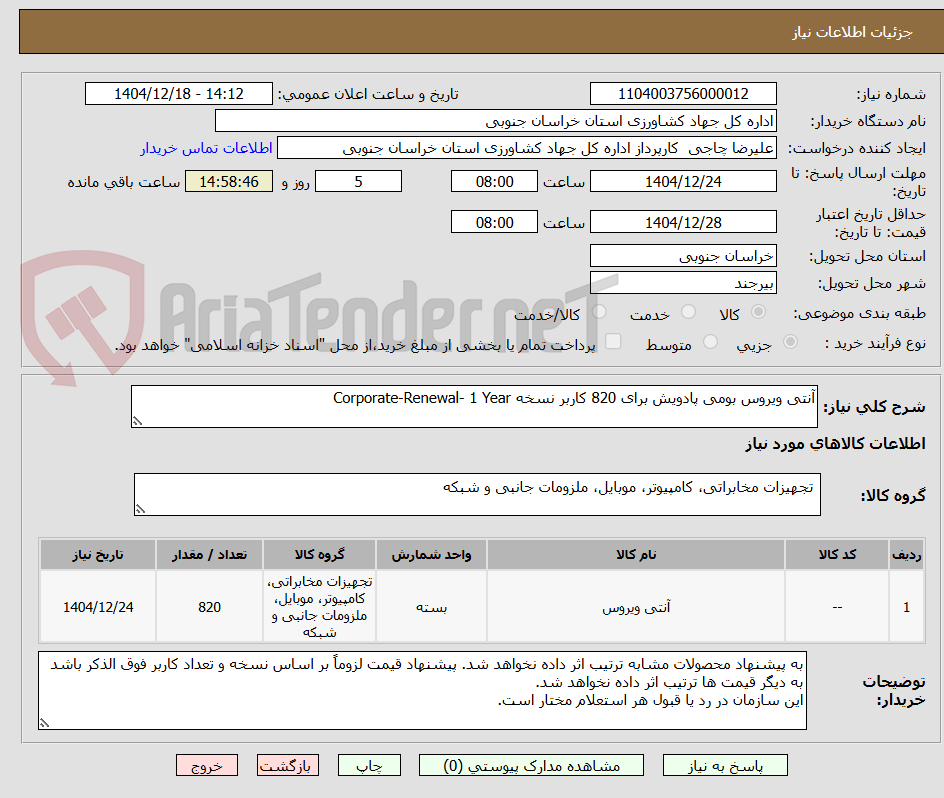Click the price validity time 08:00 field
944x798 pixels.
coord(494,222)
